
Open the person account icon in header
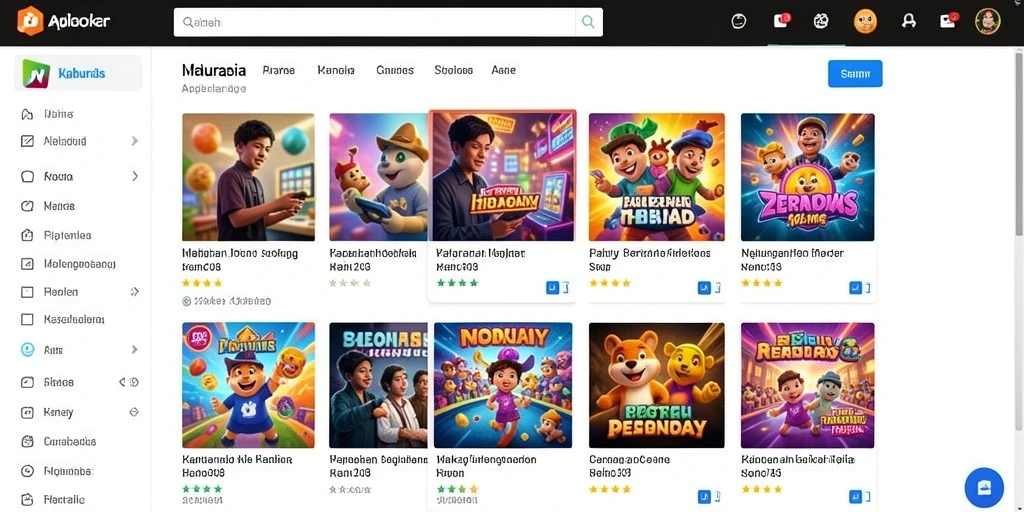click(908, 22)
